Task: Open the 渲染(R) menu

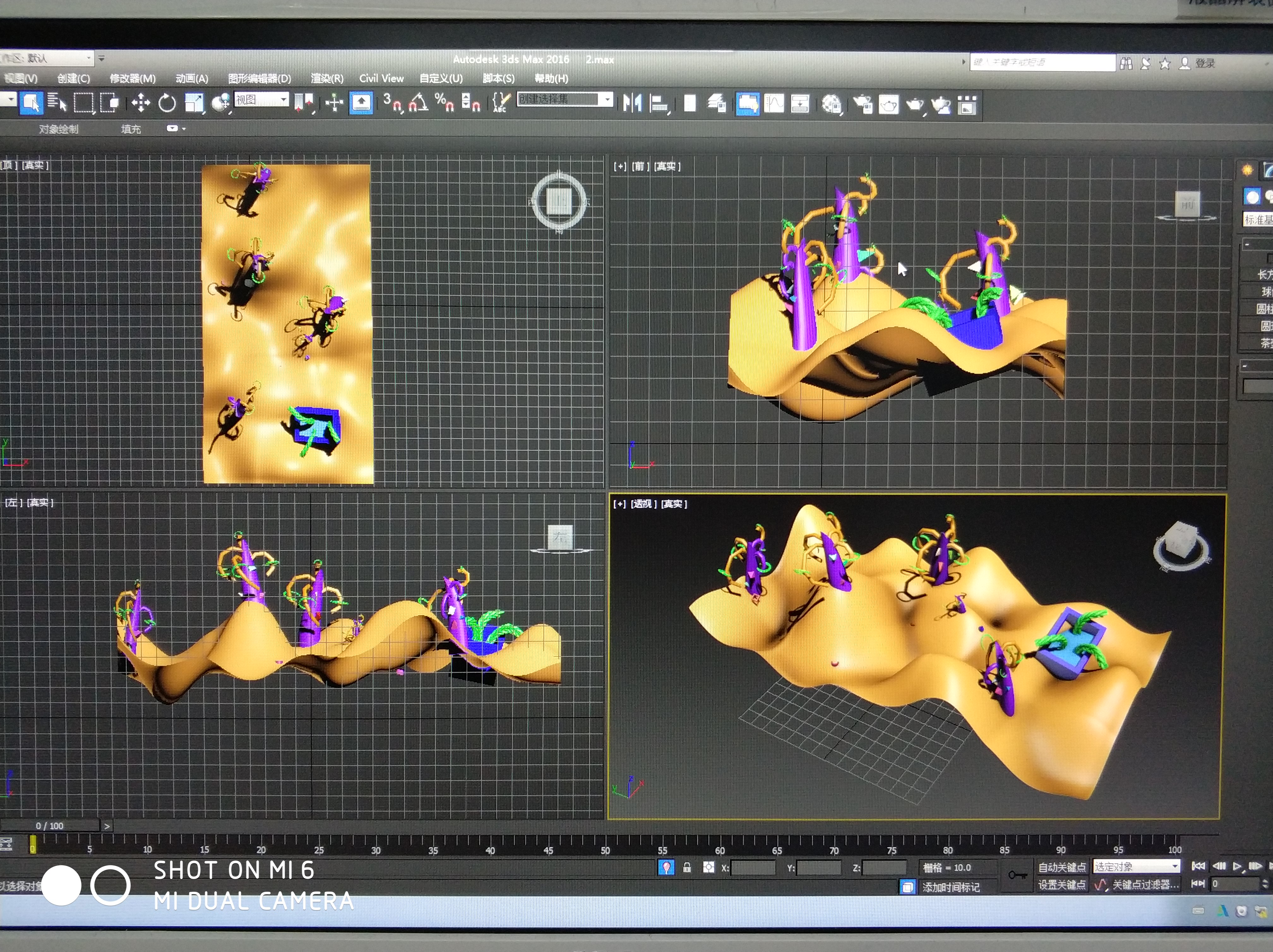Action: [327, 78]
